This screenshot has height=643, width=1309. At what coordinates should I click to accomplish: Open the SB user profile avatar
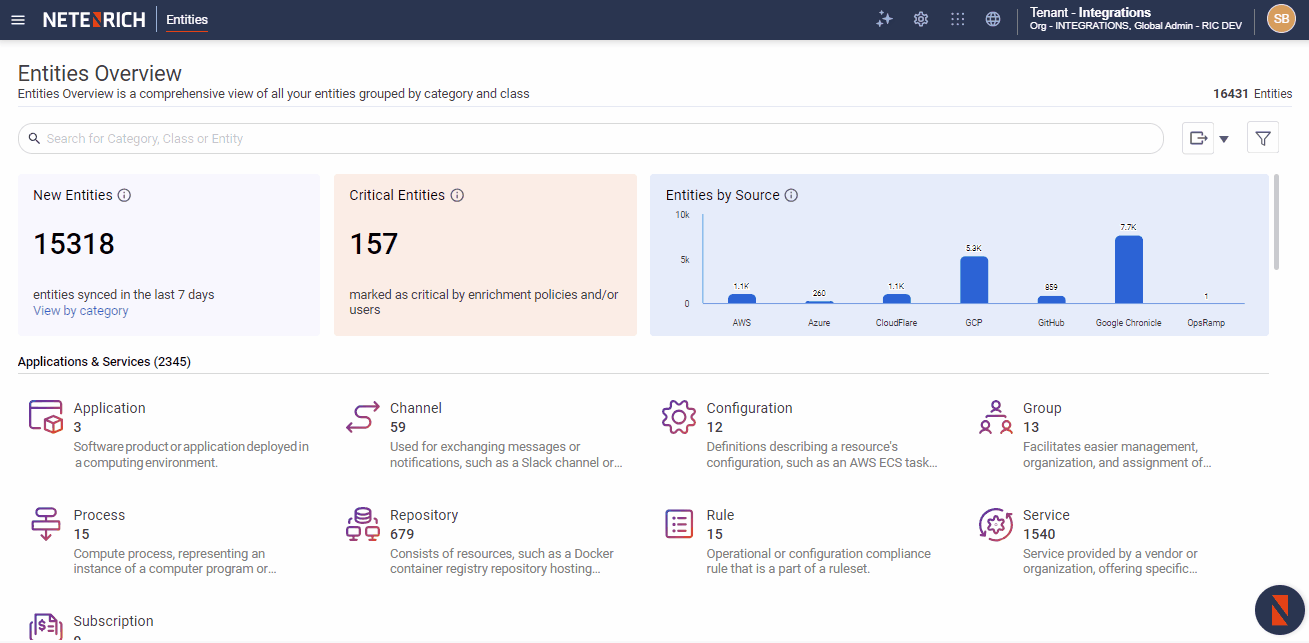[x=1281, y=18]
